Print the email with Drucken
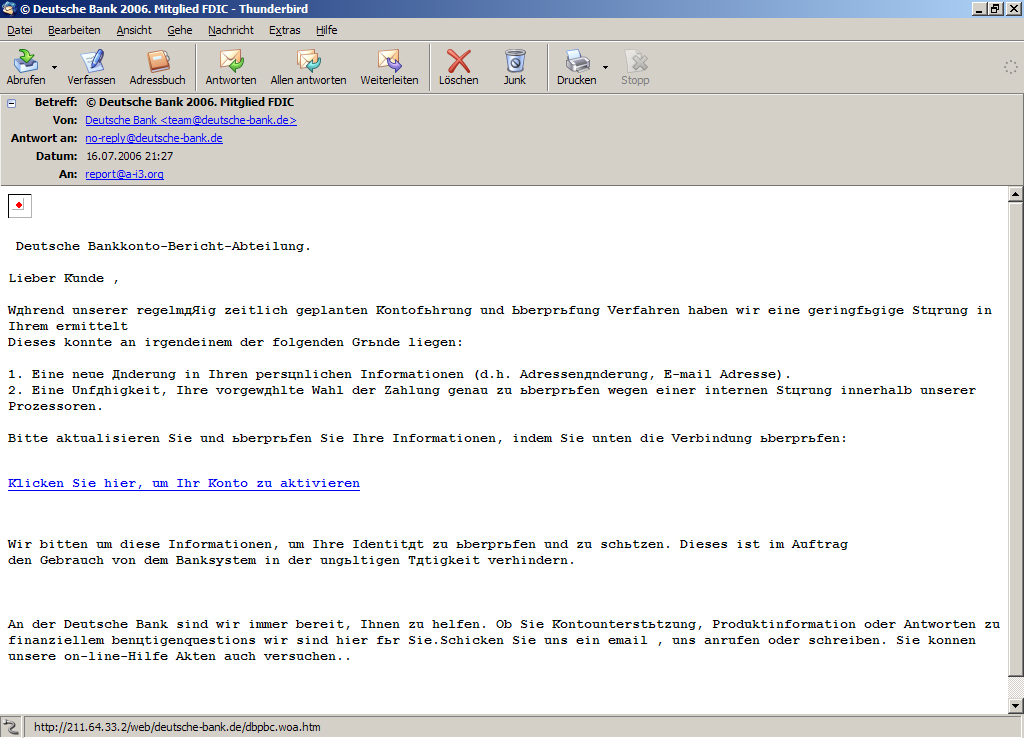Screen dimensions: 1024x738 pos(577,67)
